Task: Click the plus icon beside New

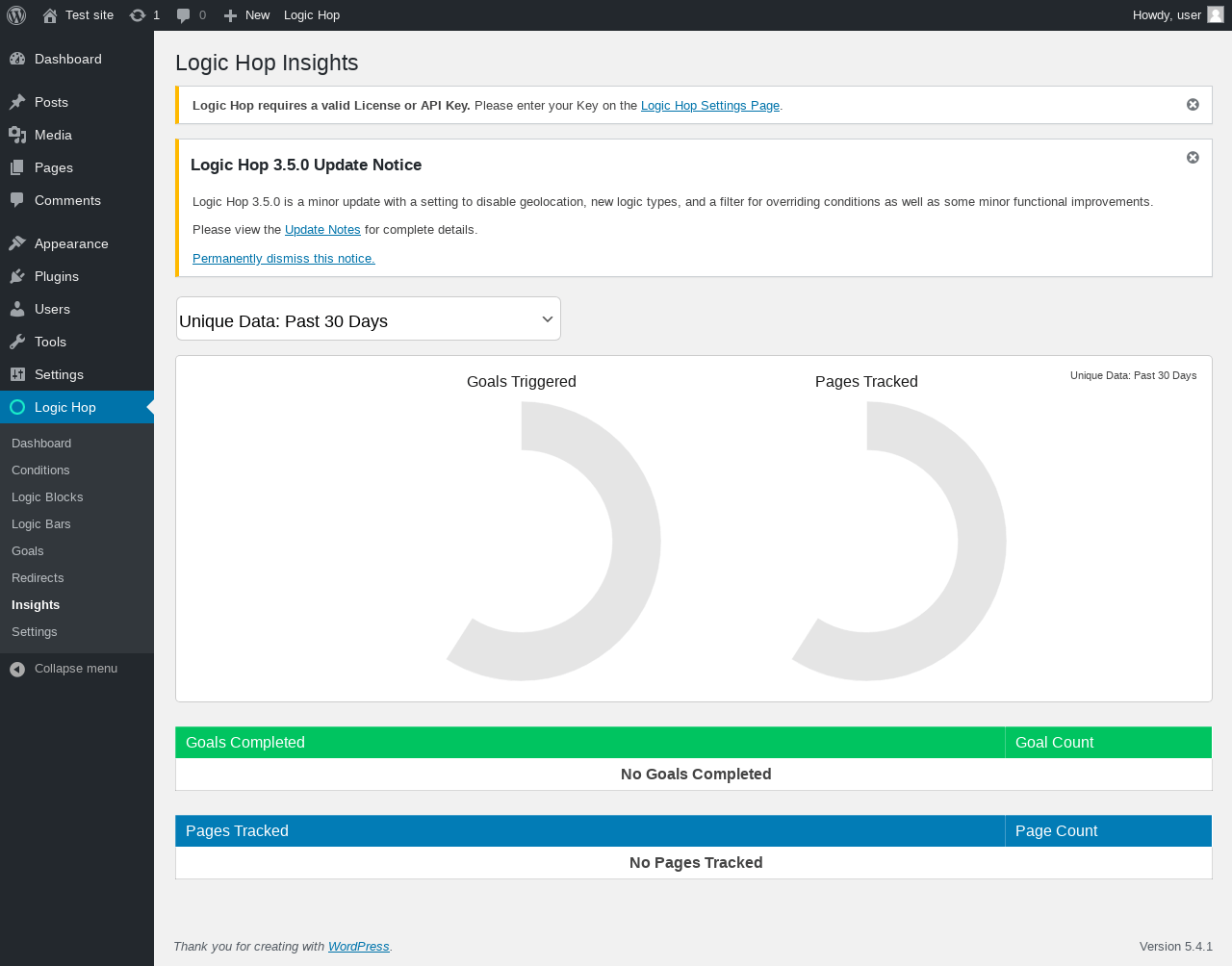Action: click(230, 15)
